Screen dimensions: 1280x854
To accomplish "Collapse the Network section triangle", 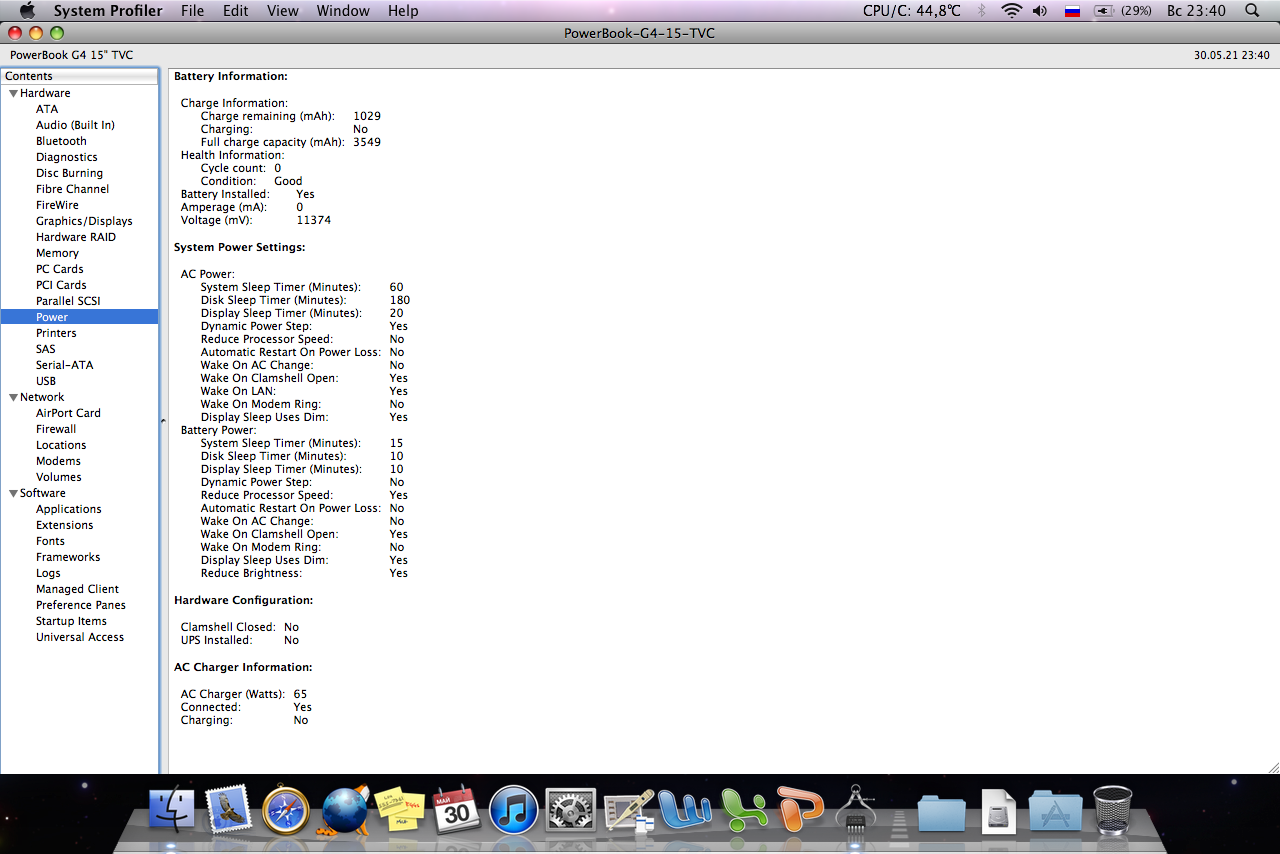I will 13,397.
